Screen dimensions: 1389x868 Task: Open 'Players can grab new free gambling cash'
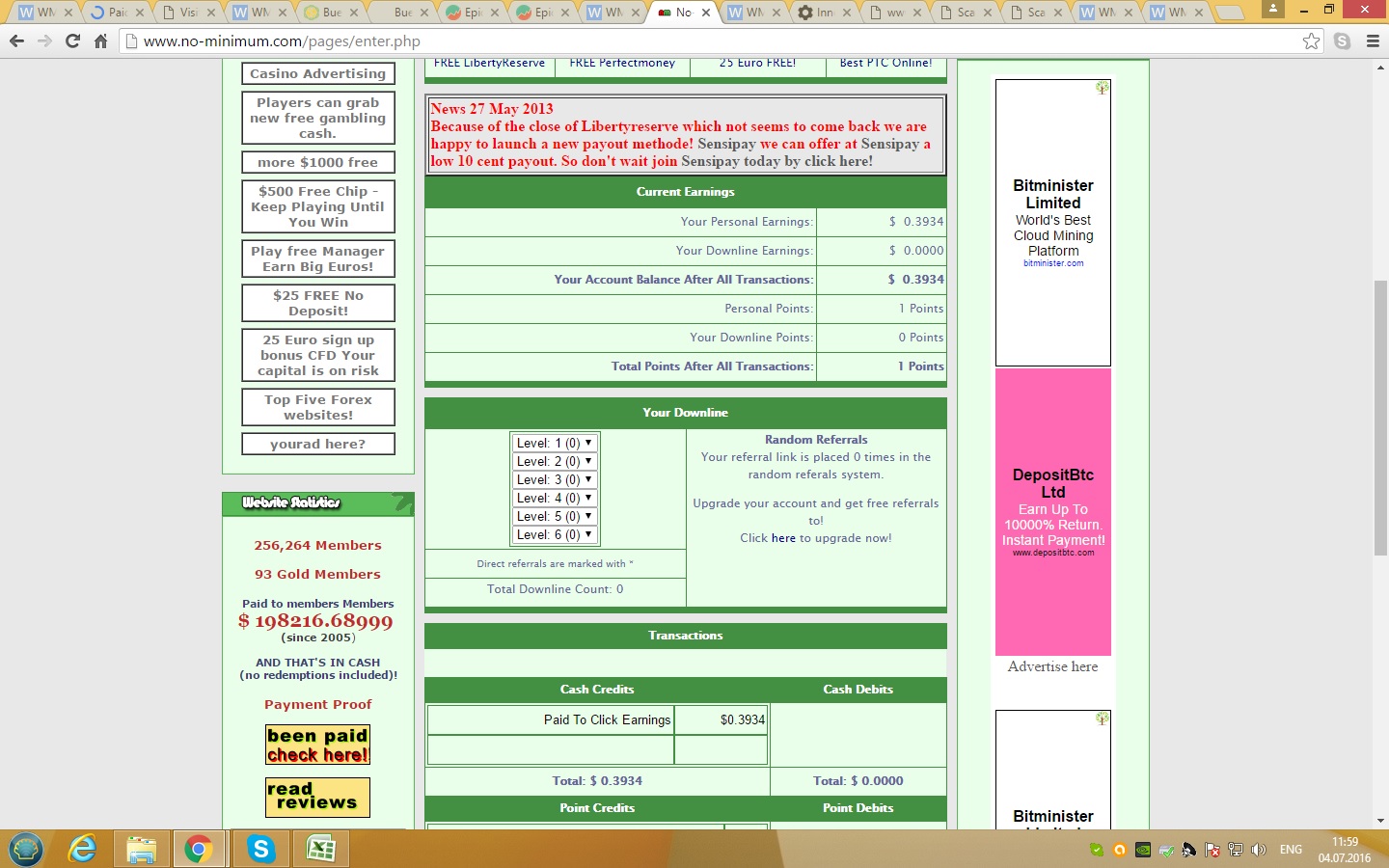[x=318, y=118]
